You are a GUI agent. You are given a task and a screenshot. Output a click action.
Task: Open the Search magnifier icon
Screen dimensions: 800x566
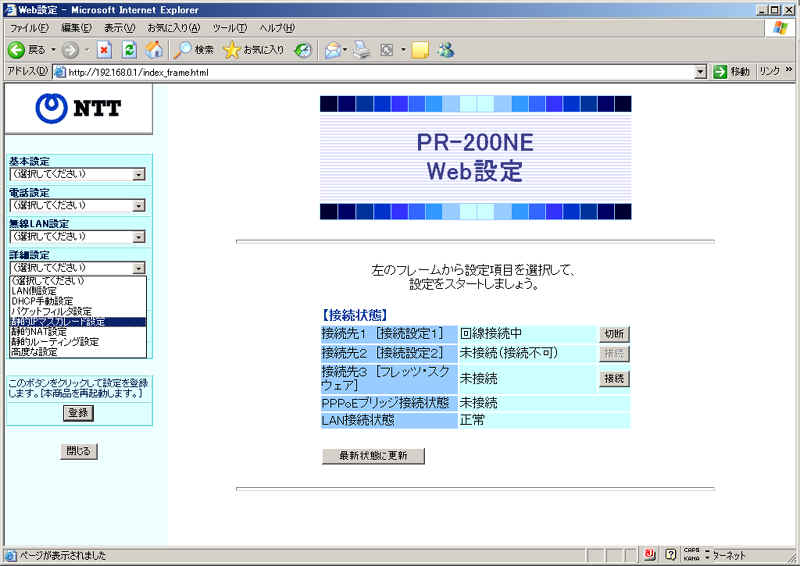click(x=182, y=50)
